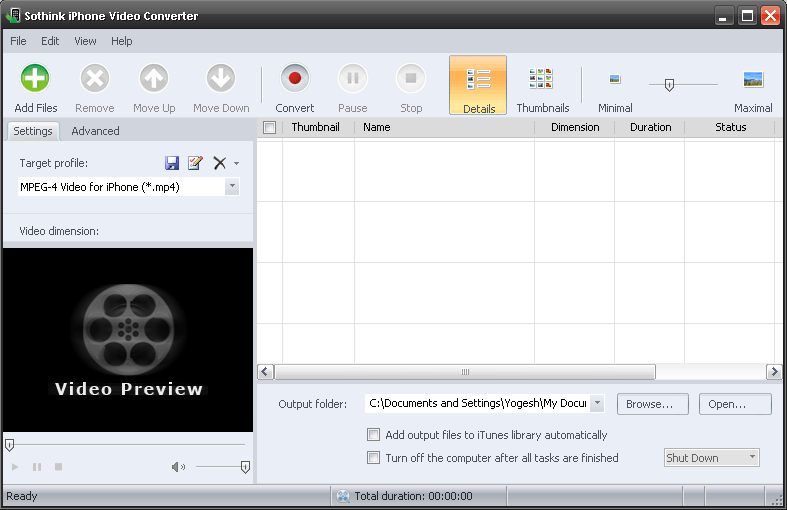This screenshot has width=787, height=510.
Task: Click the Video Preview panel
Action: [x=128, y=340]
